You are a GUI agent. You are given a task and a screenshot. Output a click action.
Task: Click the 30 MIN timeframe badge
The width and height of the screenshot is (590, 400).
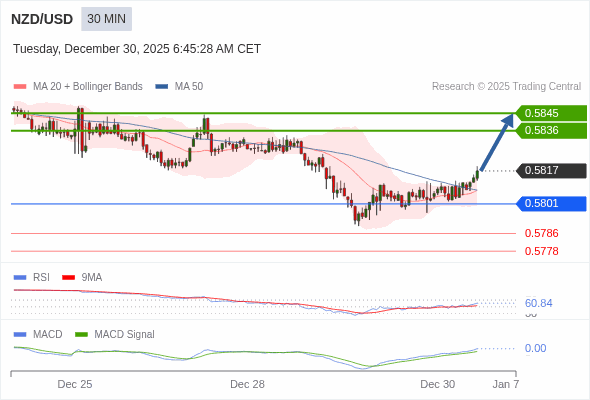(106, 19)
